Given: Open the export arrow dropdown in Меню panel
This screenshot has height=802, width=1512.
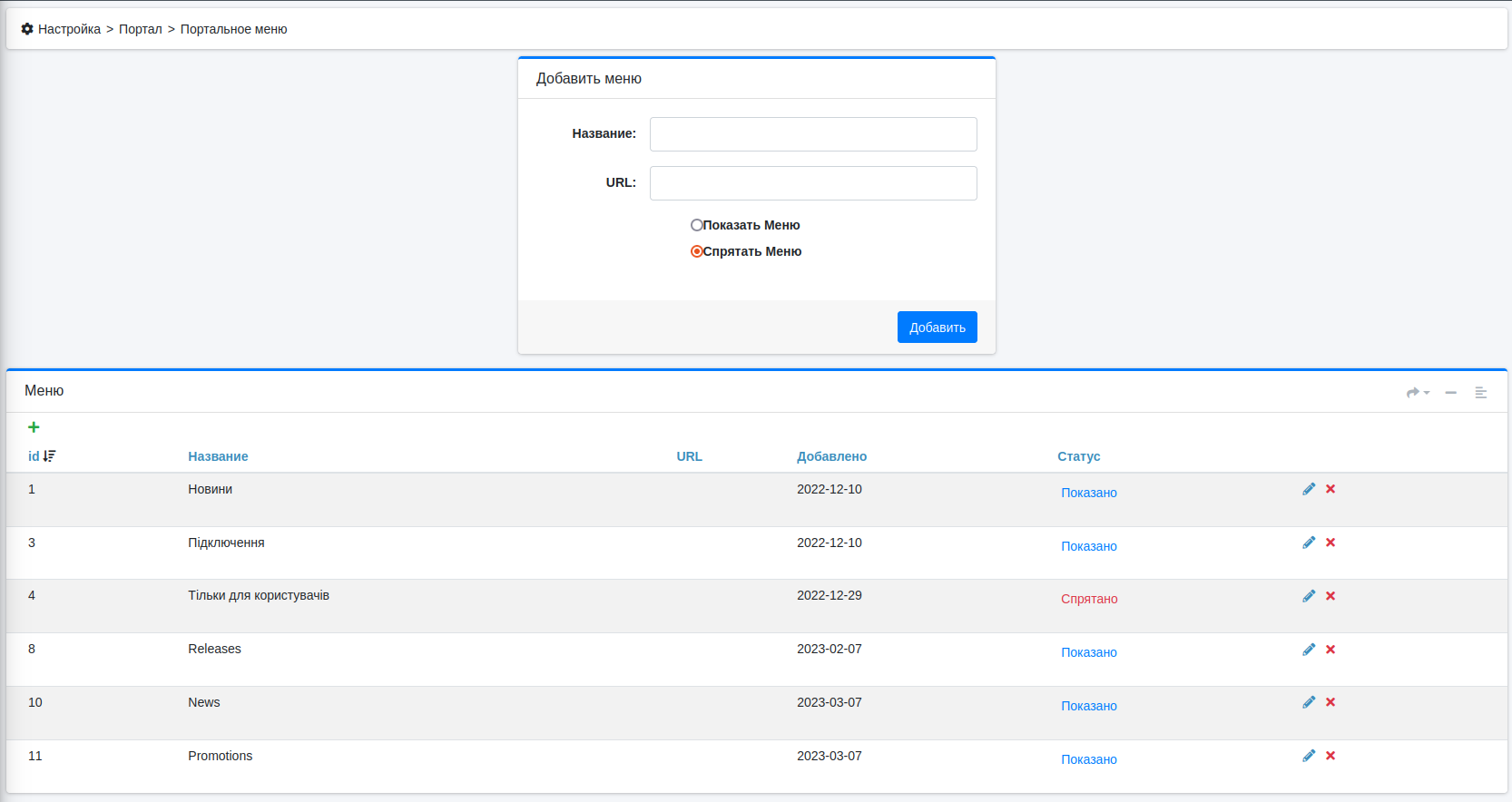Looking at the screenshot, I should click(1417, 393).
